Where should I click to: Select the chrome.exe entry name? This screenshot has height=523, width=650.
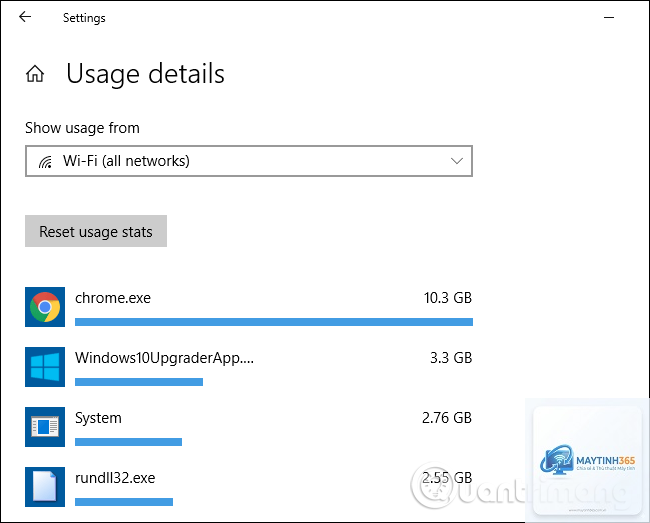tap(113, 298)
